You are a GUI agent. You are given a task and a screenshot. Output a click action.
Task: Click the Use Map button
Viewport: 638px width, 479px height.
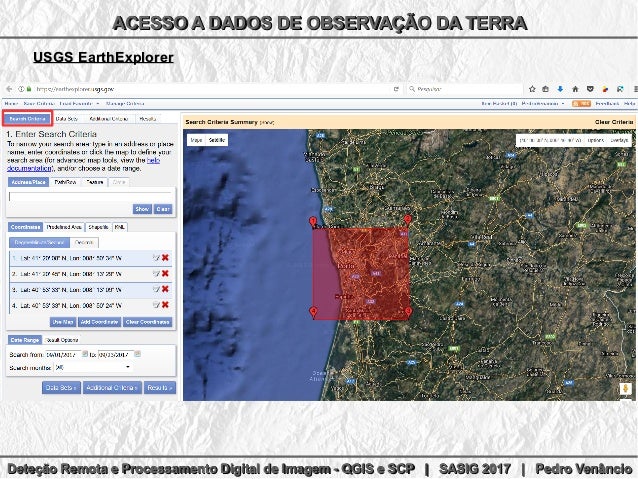click(x=63, y=322)
